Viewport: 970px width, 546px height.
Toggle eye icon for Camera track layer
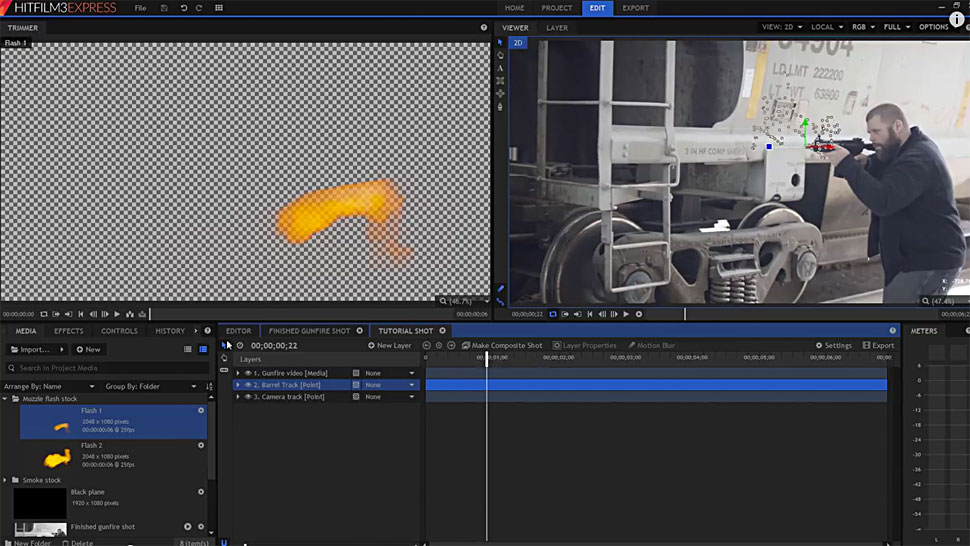point(248,397)
